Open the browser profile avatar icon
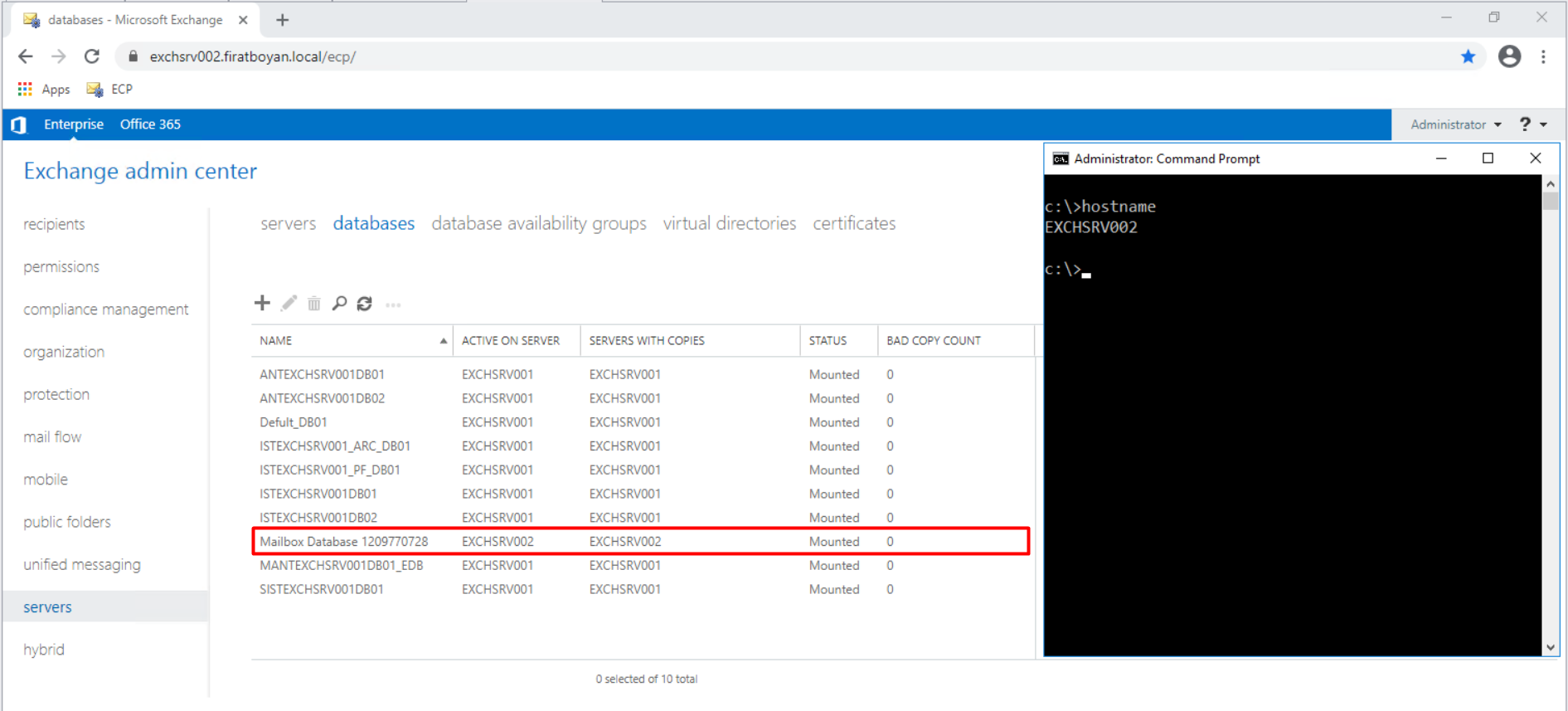1568x711 pixels. [1510, 56]
